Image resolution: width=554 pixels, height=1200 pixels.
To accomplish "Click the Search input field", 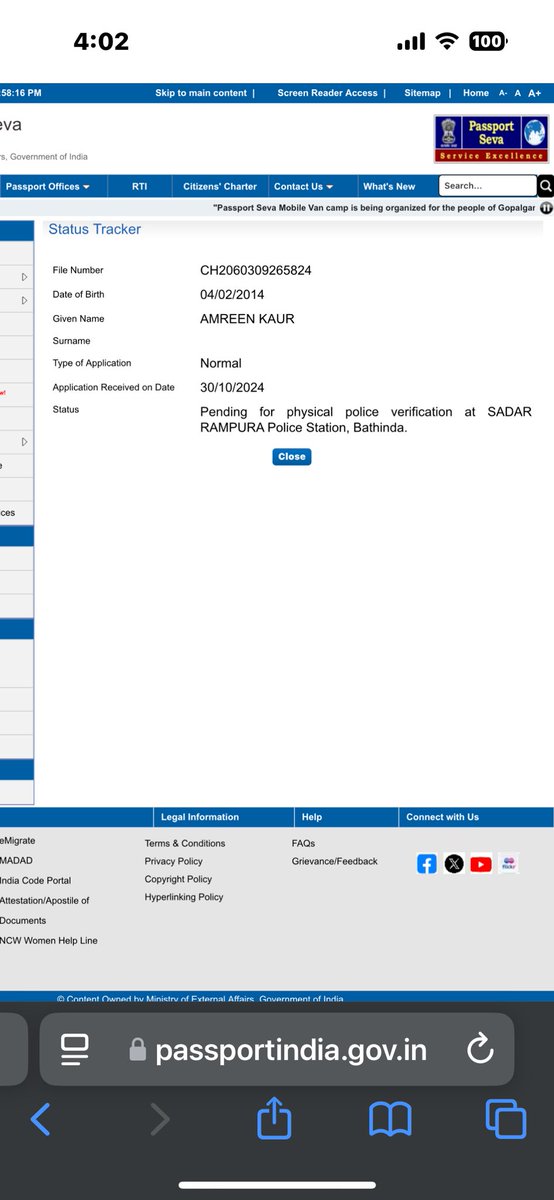I will click(x=488, y=186).
